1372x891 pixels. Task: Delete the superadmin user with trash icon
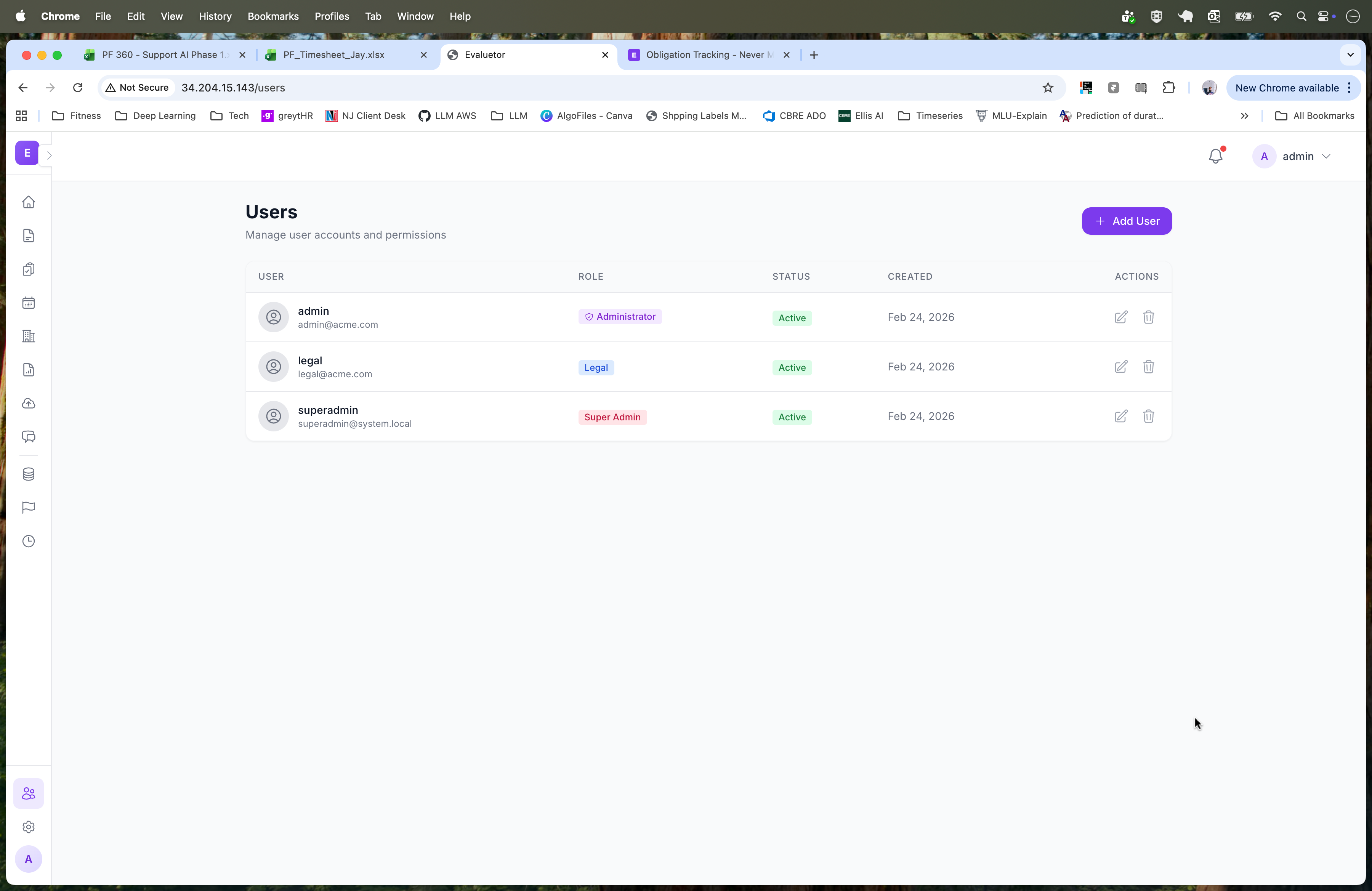tap(1148, 416)
